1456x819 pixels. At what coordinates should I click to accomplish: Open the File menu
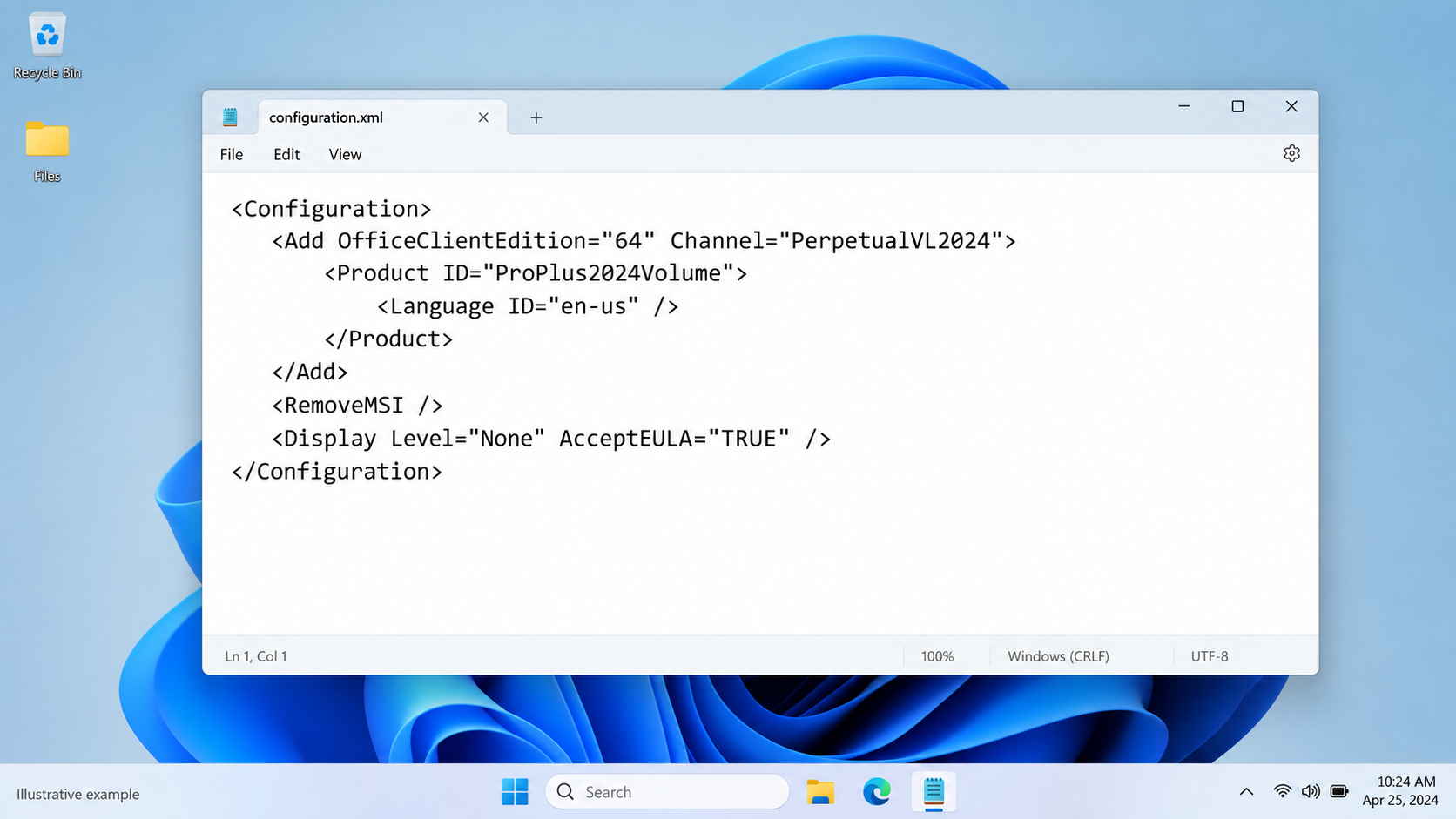tap(232, 154)
